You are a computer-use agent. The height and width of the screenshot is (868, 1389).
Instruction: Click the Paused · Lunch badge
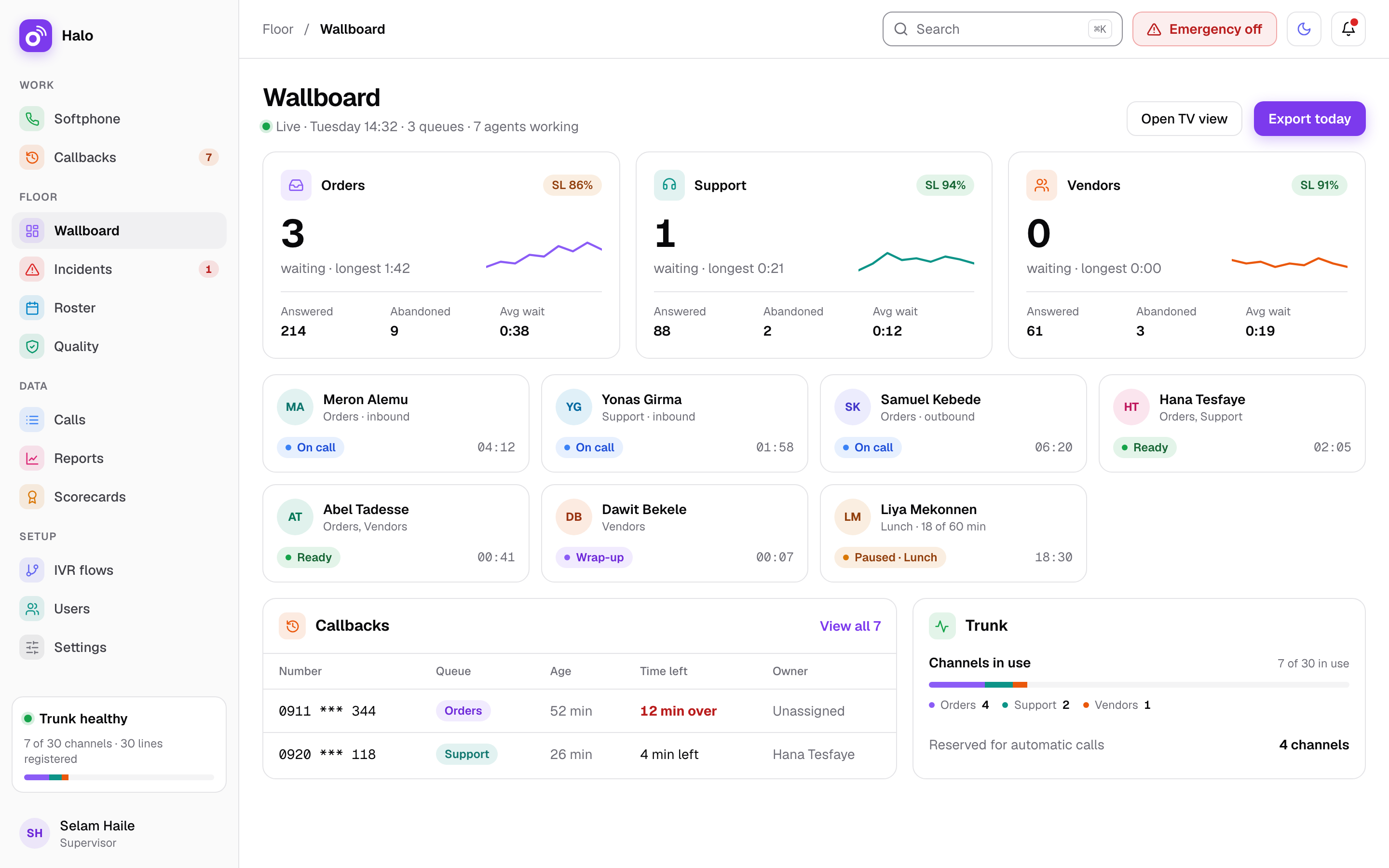(x=890, y=557)
